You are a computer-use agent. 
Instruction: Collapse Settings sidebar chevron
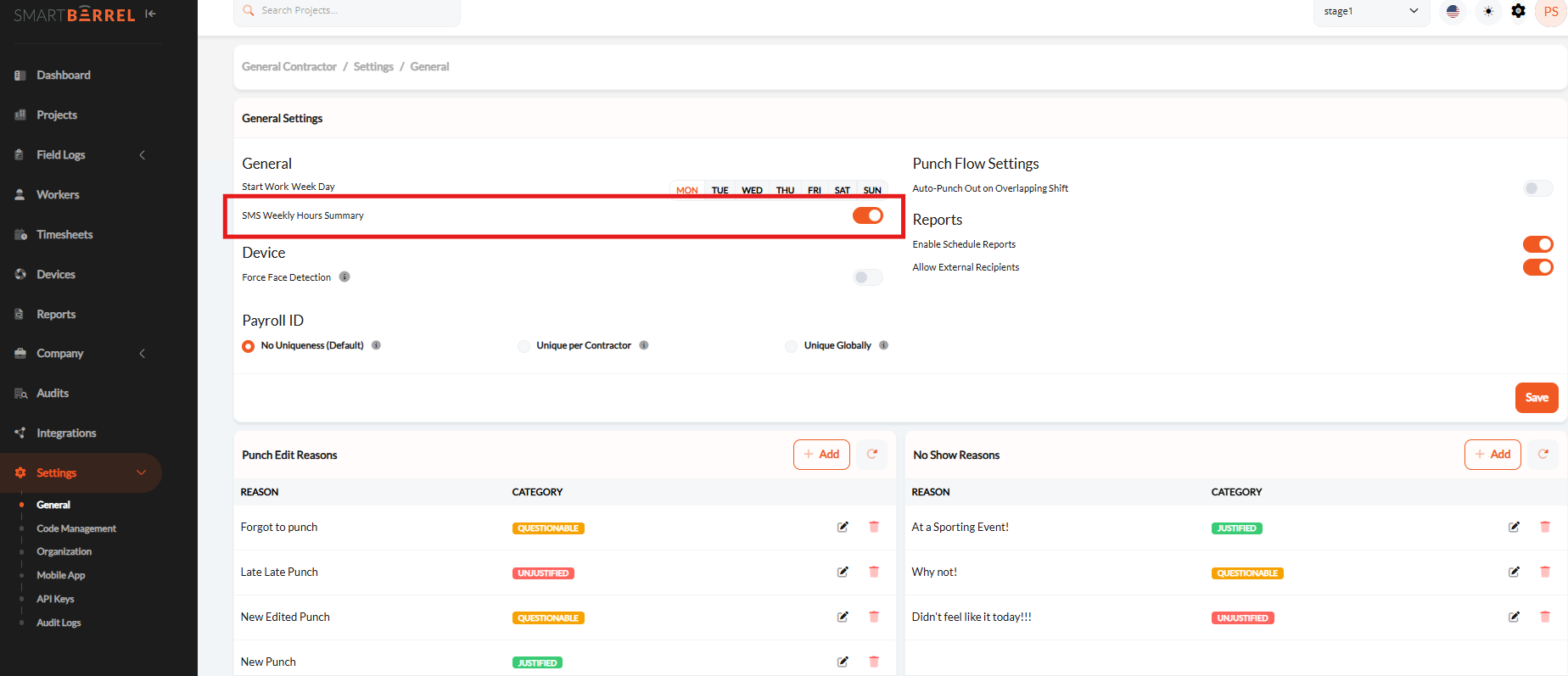(x=142, y=472)
